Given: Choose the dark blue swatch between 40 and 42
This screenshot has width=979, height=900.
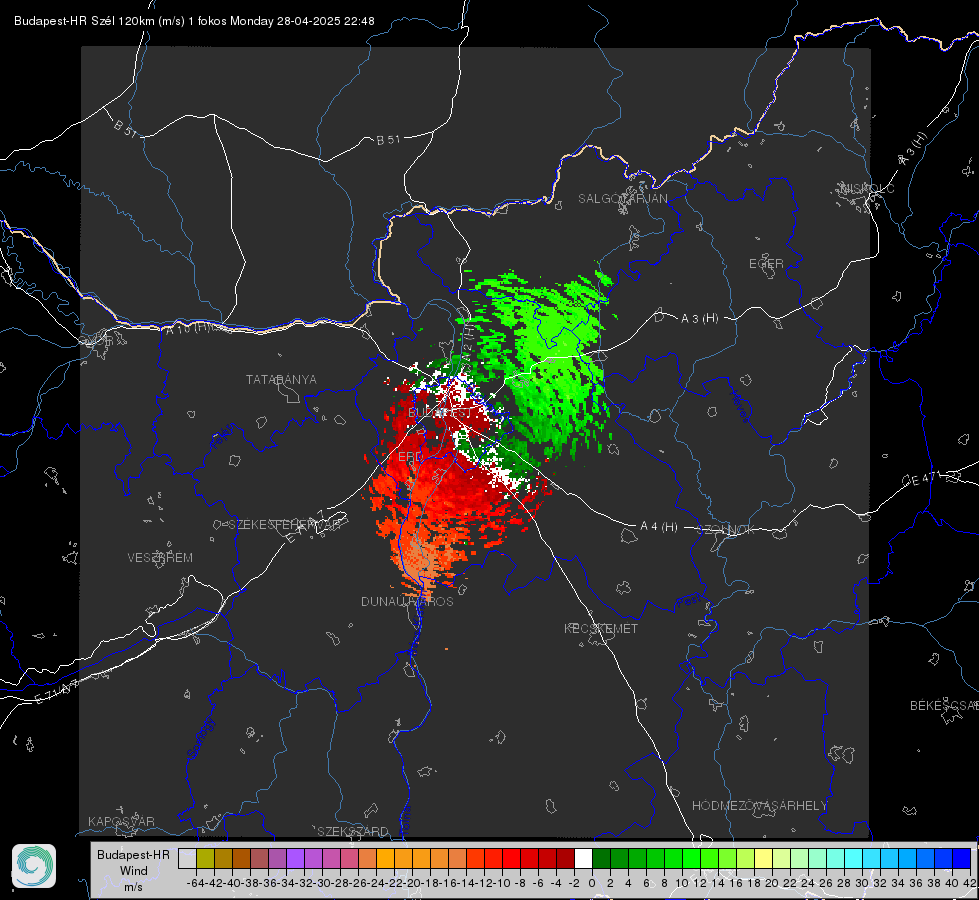Looking at the screenshot, I should pos(962,858).
